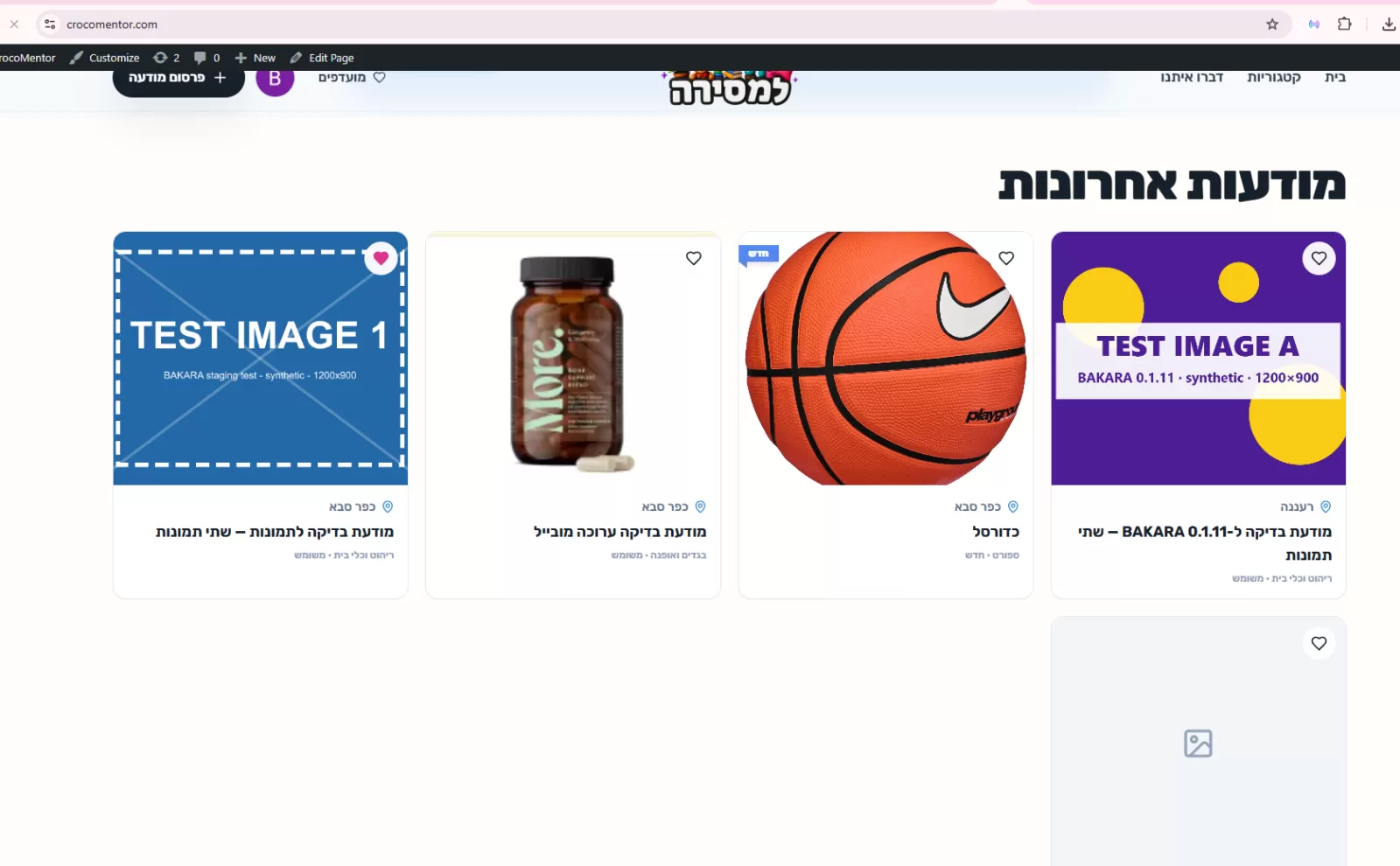This screenshot has height=866, width=1400.
Task: Open the כדורסל listing title
Action: tap(996, 532)
